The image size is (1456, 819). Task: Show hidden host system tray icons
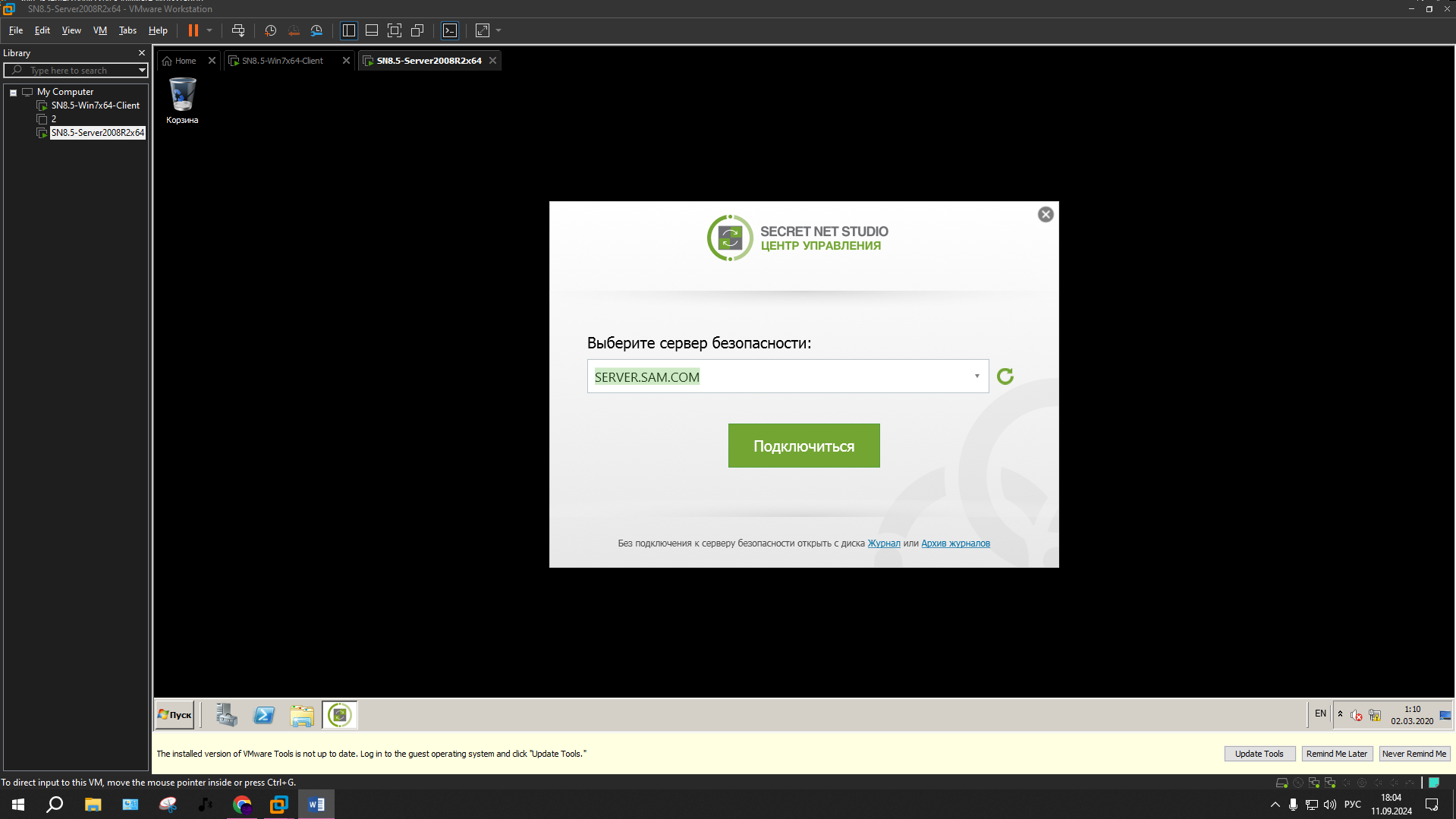pos(1275,805)
